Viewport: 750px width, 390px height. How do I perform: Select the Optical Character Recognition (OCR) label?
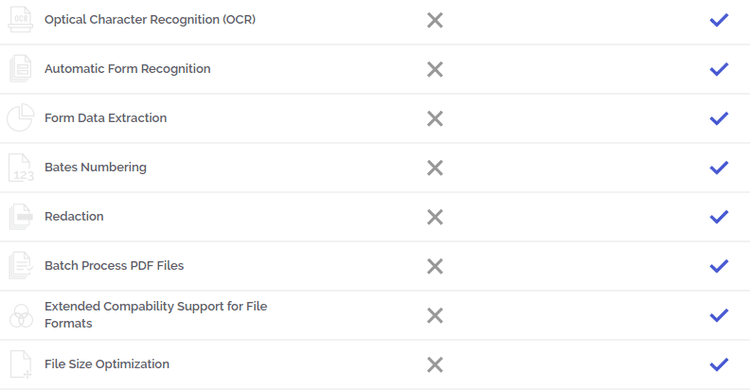150,20
